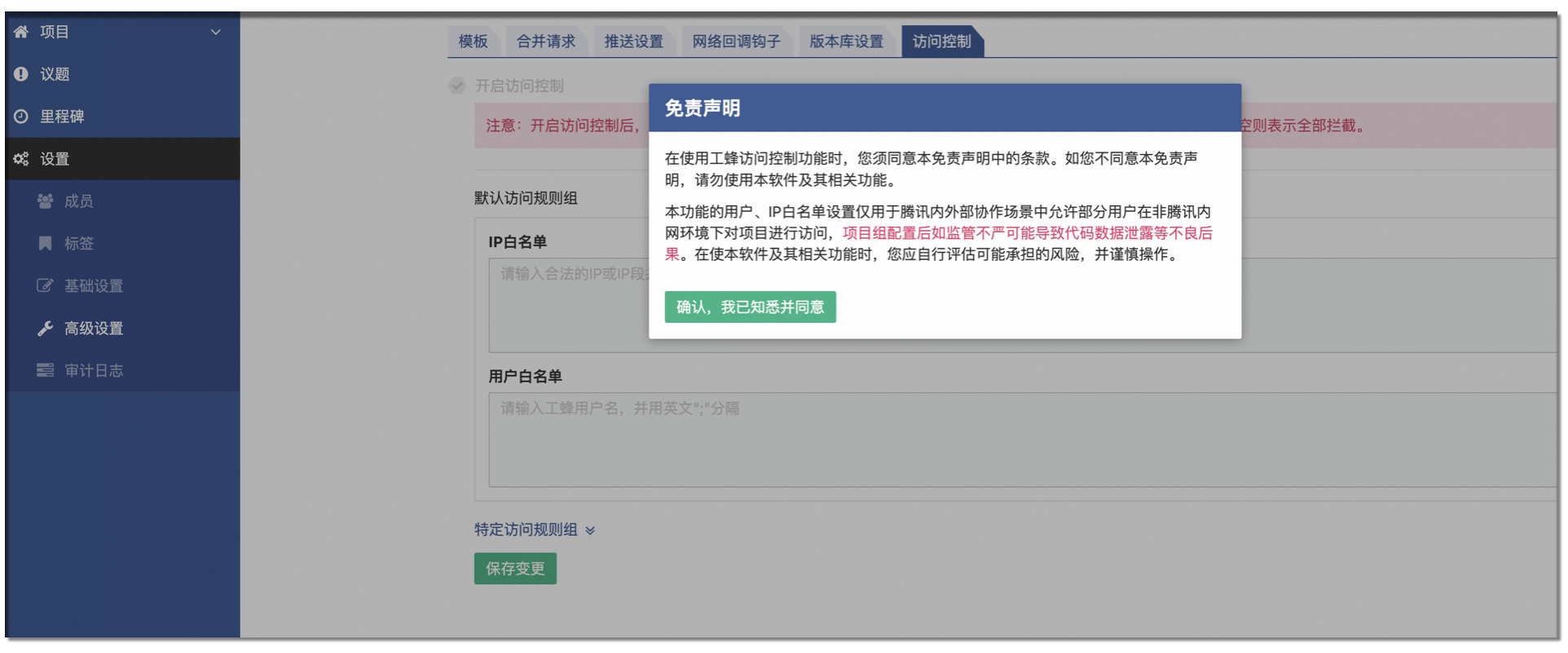The height and width of the screenshot is (653, 1568).
Task: Open 高级设置 in the sidebar
Action: (x=123, y=329)
